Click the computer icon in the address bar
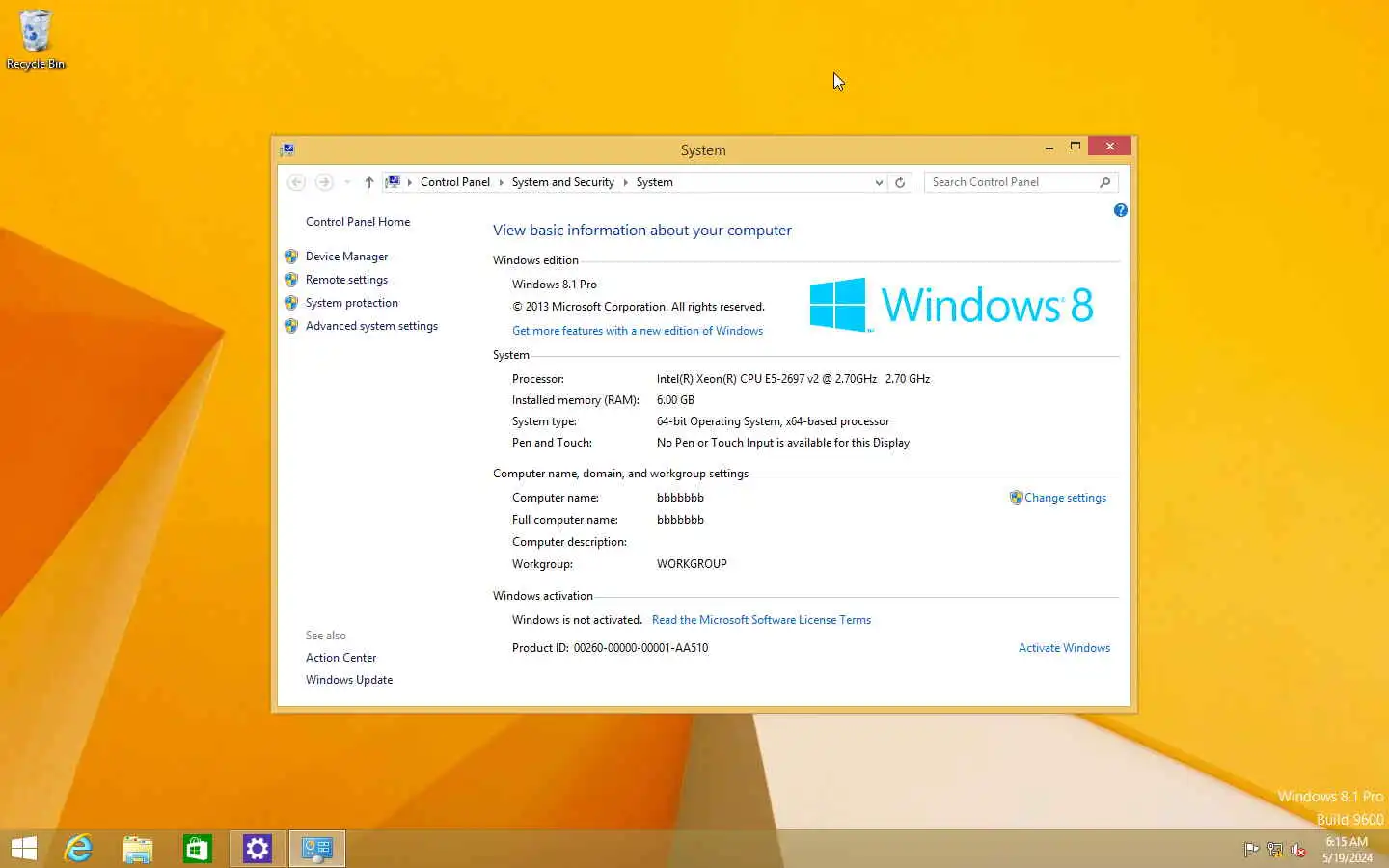Image resolution: width=1389 pixels, height=868 pixels. coord(394,181)
